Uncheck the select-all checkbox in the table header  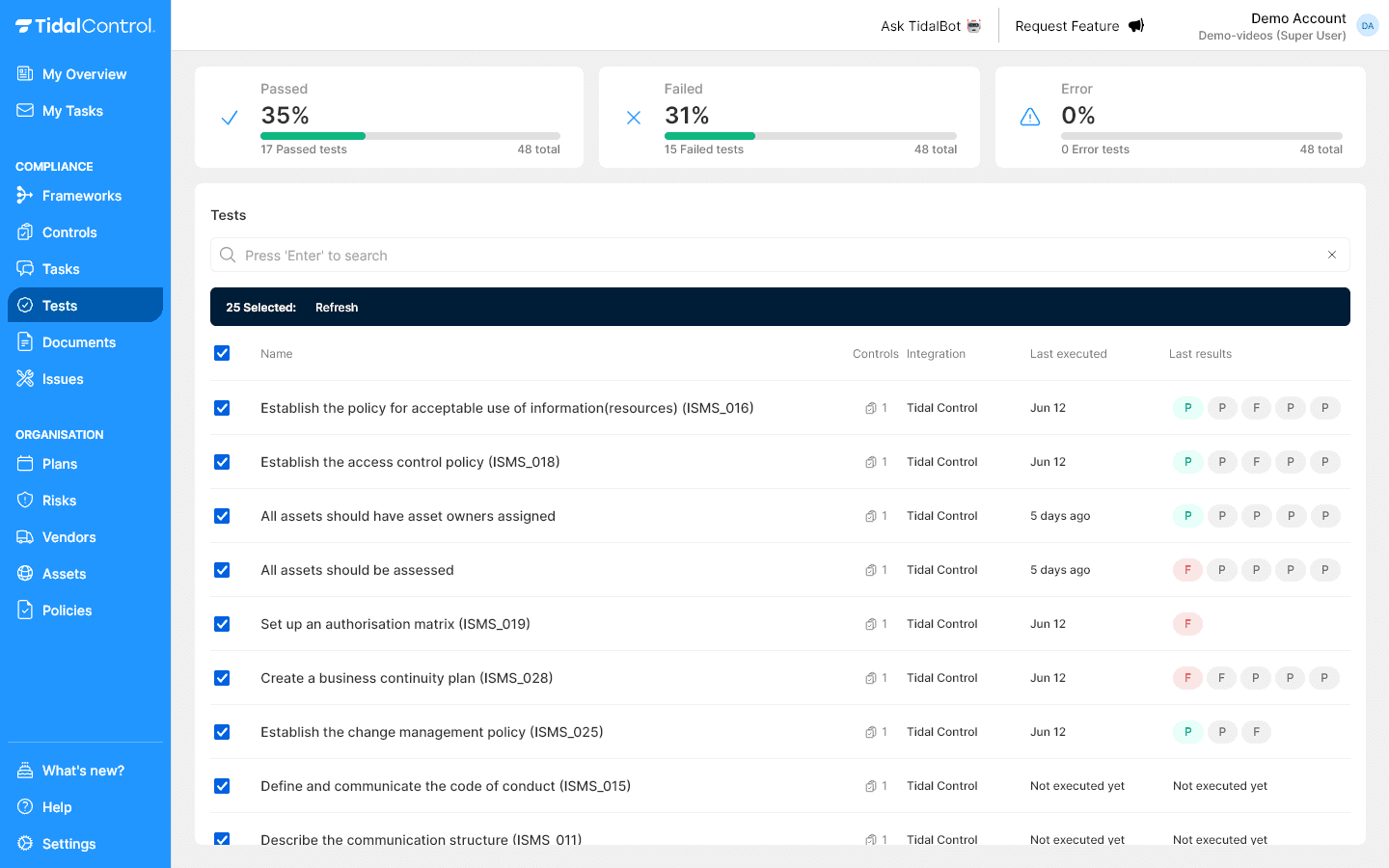[x=222, y=353]
